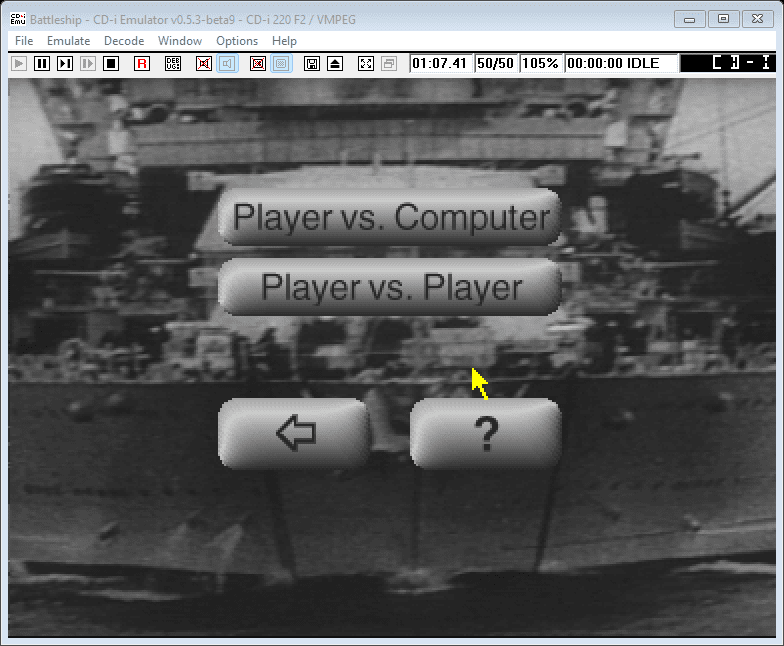Toggle the audio speaker icon
This screenshot has height=646, width=784.
[x=227, y=63]
